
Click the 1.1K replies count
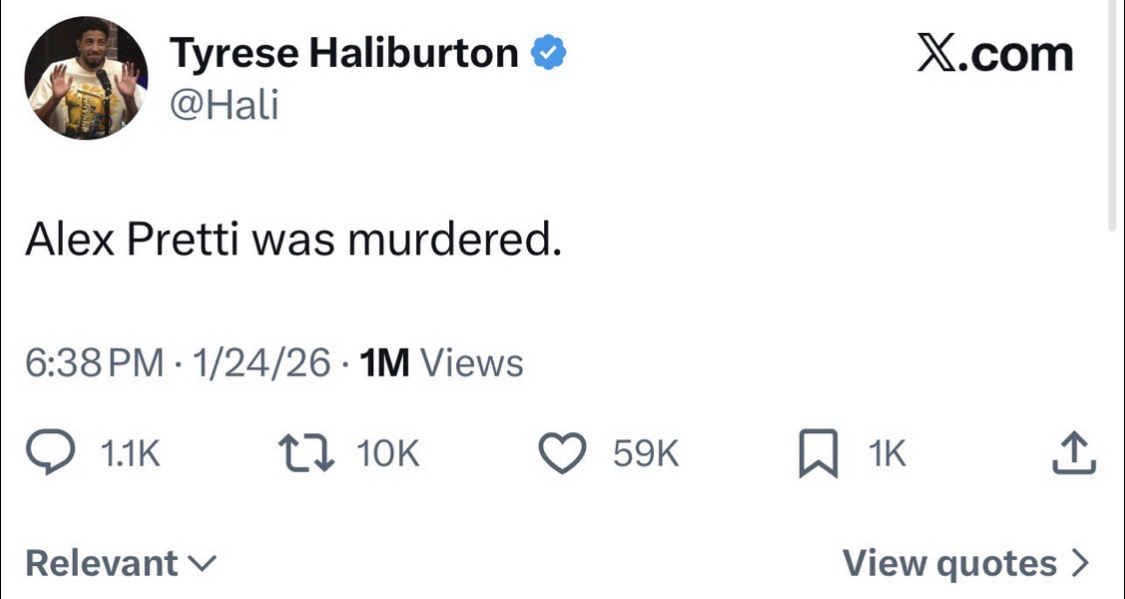click(130, 455)
